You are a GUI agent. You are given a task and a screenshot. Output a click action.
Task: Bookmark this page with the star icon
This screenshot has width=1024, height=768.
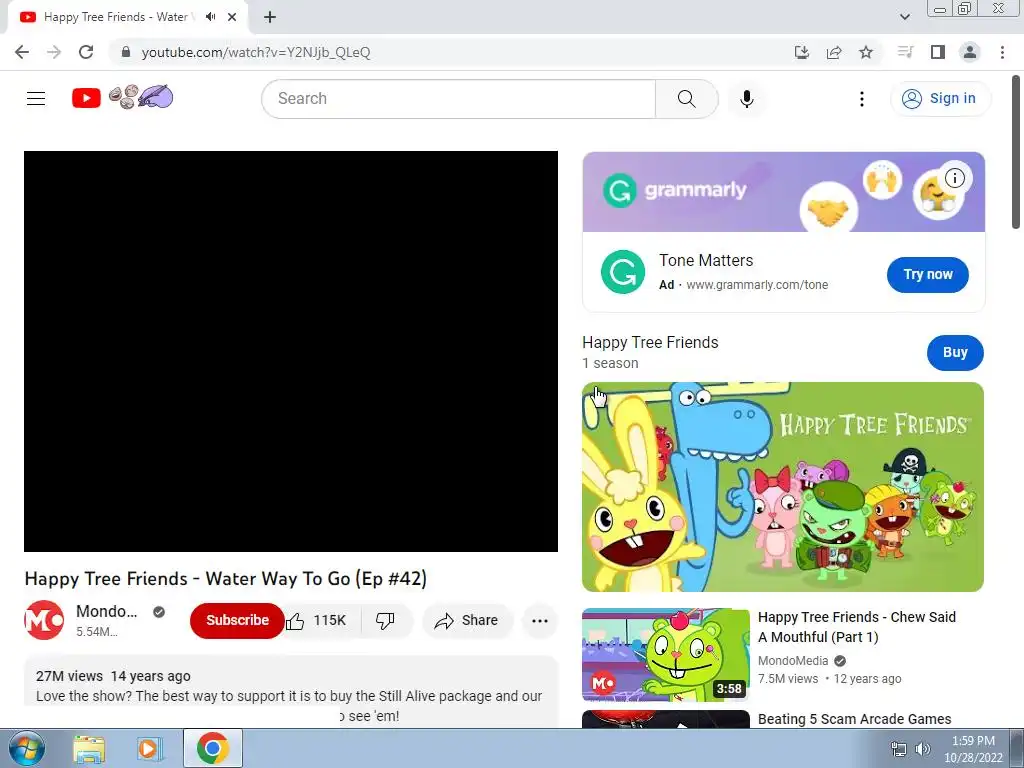tap(866, 52)
